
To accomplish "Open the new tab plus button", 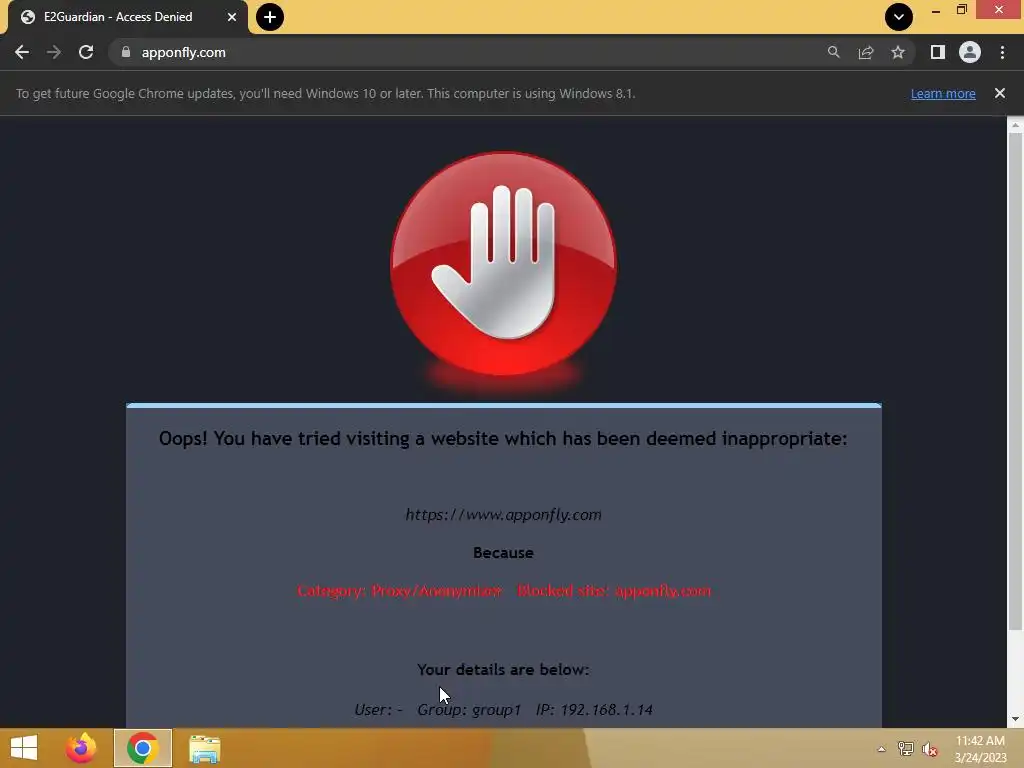I will coord(270,17).
